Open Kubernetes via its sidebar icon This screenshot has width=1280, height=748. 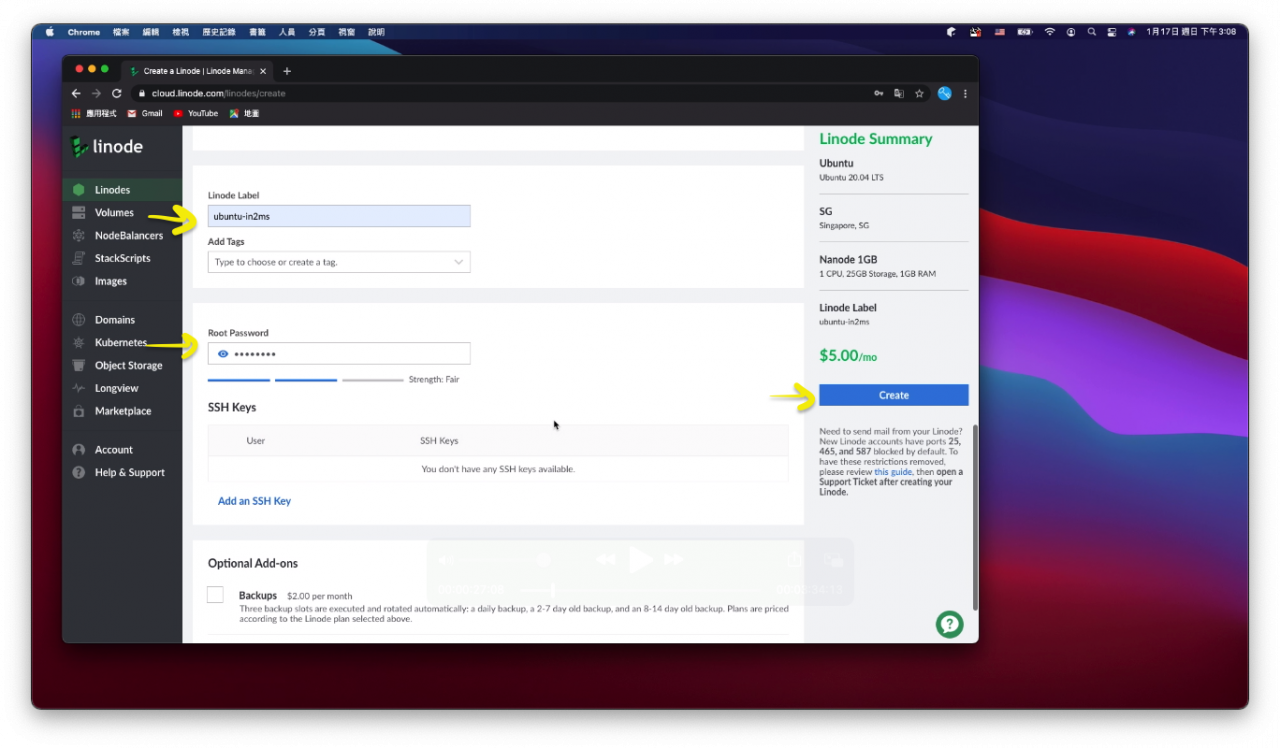[x=78, y=343]
